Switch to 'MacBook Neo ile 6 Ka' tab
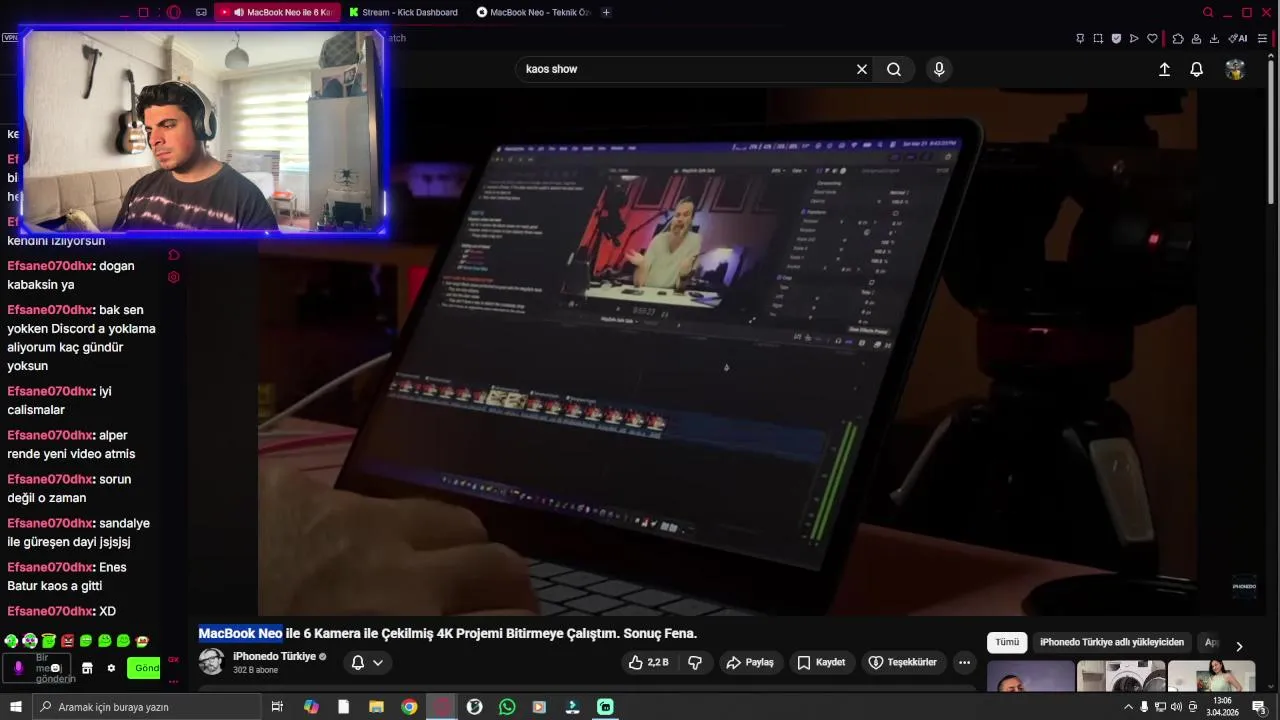 (x=277, y=12)
